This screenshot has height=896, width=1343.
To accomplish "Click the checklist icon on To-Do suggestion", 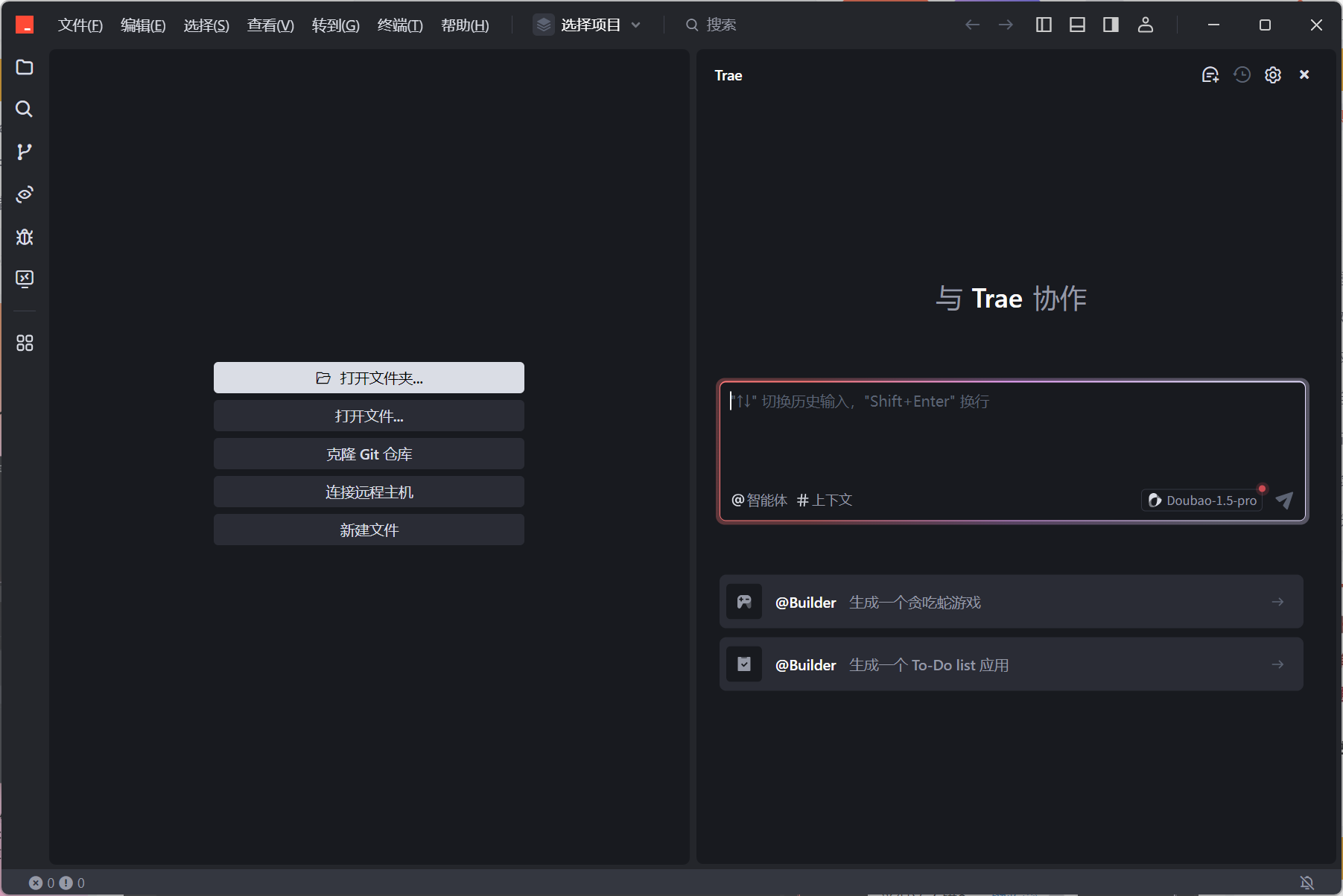I will point(744,664).
